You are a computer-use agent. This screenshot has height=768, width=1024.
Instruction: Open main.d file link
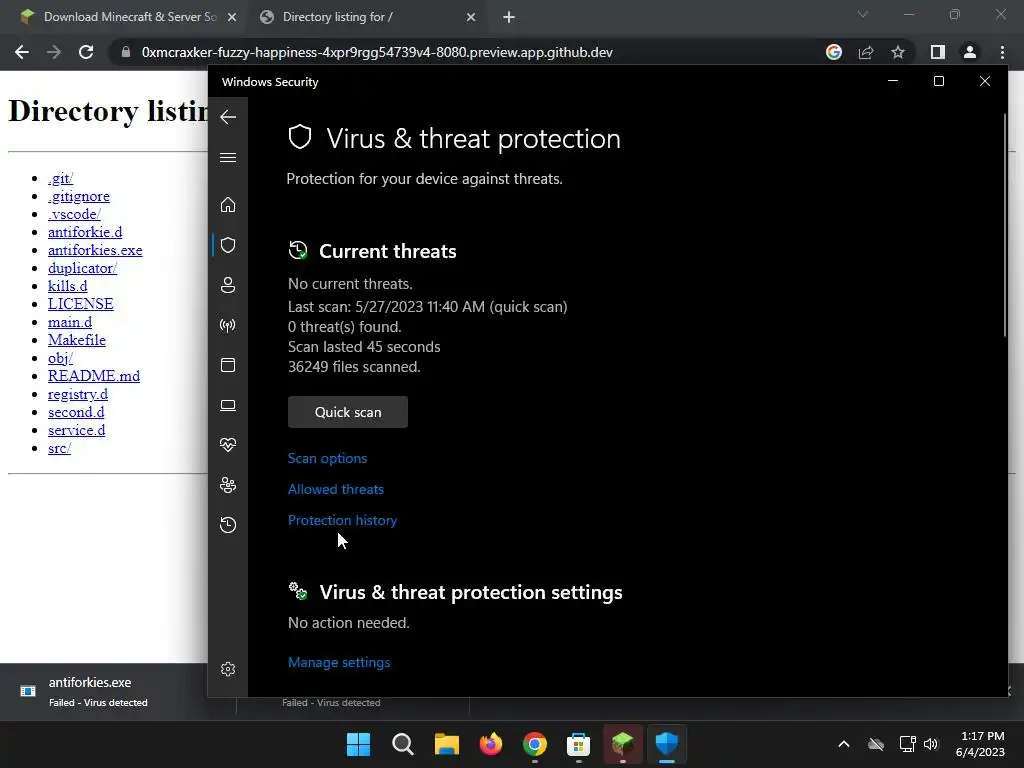pyautogui.click(x=70, y=322)
